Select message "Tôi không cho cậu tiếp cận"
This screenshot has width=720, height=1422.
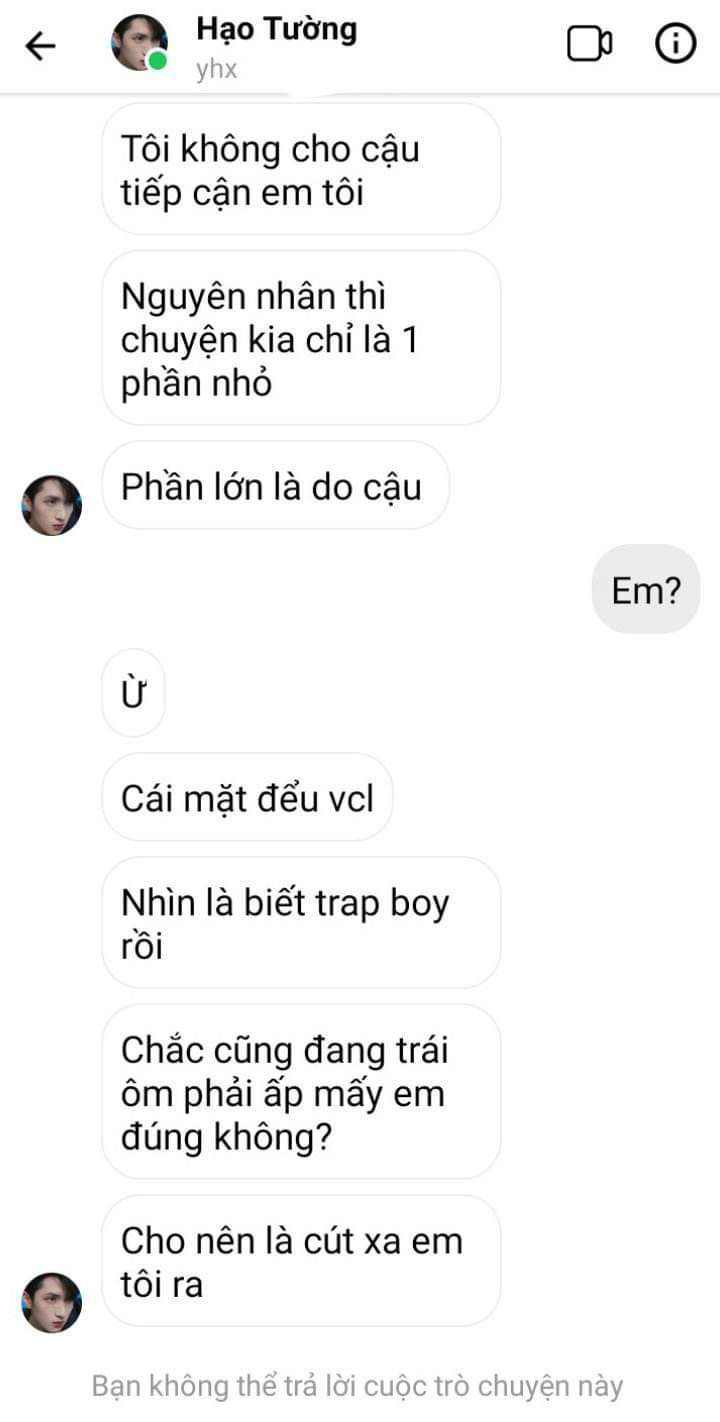pos(301,169)
